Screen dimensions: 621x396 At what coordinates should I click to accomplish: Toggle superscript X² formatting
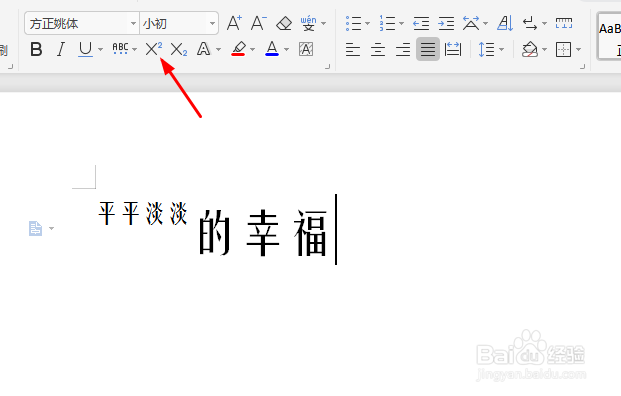point(154,49)
